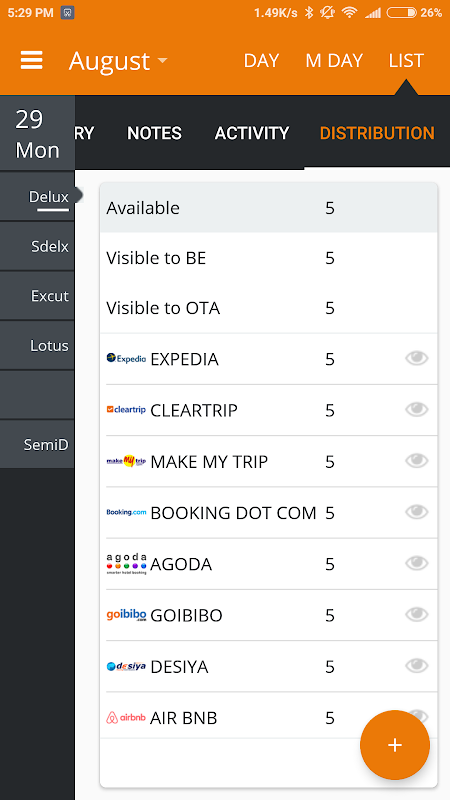Switch to M DAY view
The width and height of the screenshot is (450, 800).
(x=334, y=61)
